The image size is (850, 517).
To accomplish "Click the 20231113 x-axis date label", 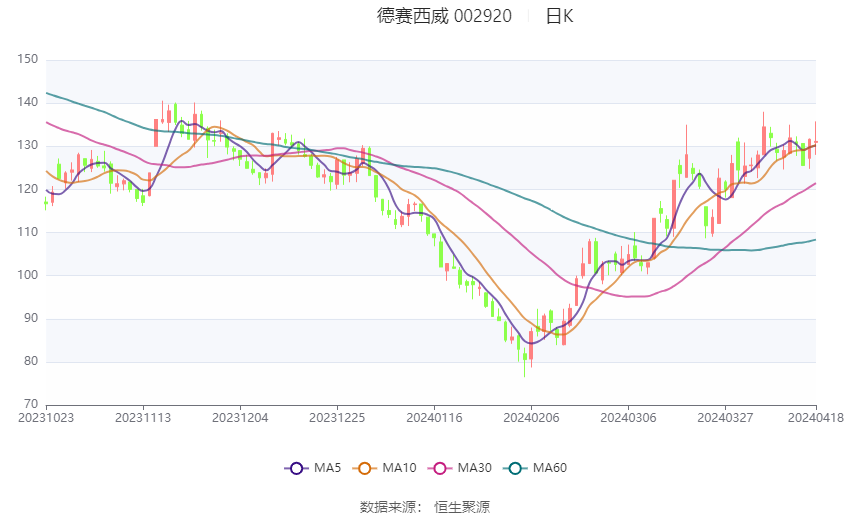I will click(x=143, y=418).
